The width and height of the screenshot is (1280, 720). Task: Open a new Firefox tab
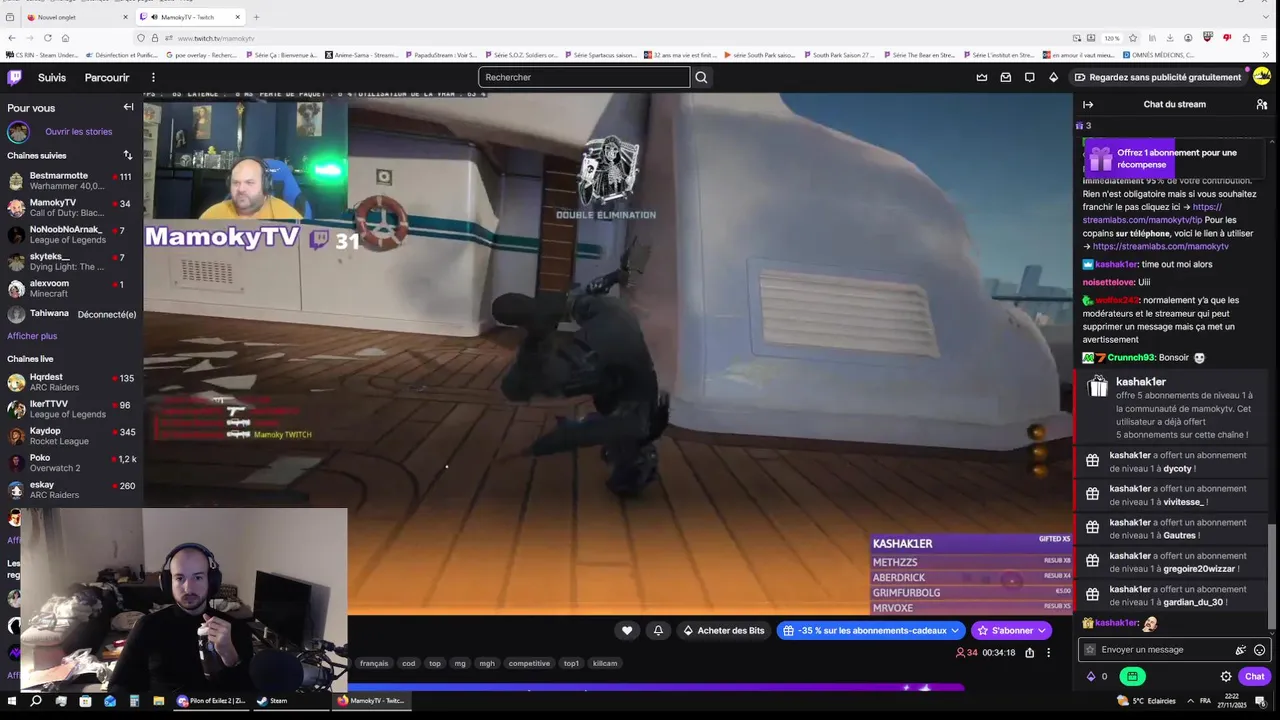click(x=256, y=17)
